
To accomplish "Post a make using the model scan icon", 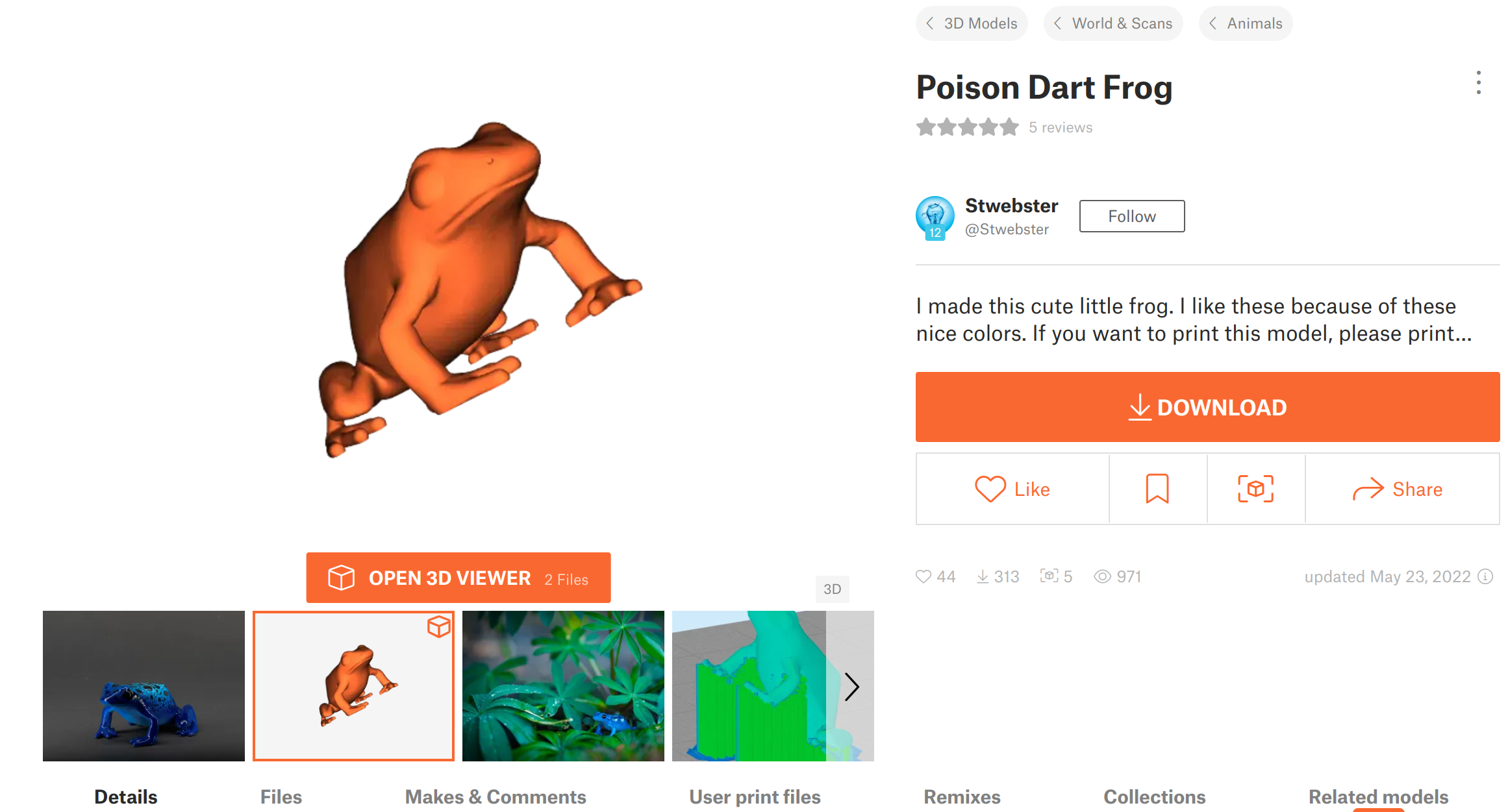I will (1255, 489).
